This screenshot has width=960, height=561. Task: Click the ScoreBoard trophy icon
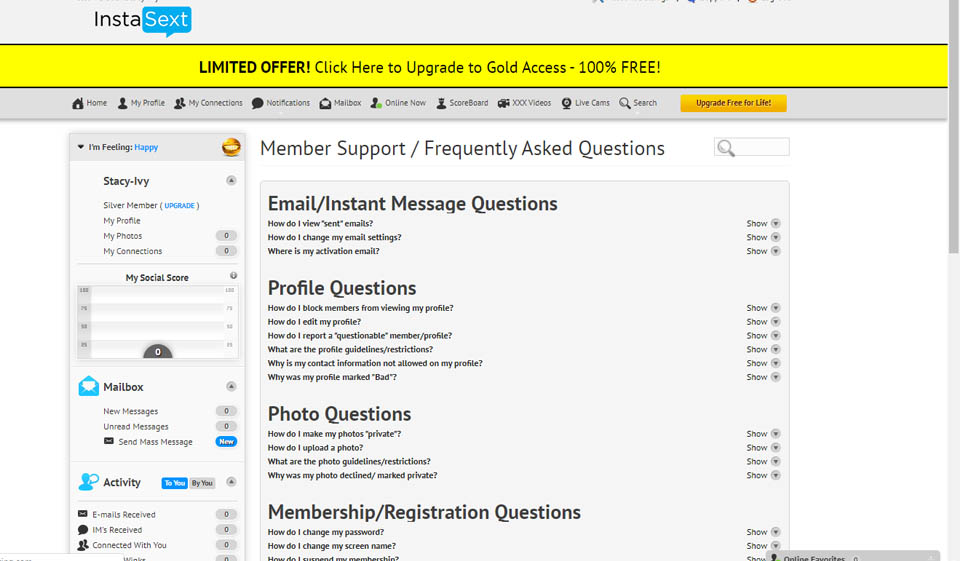click(441, 104)
